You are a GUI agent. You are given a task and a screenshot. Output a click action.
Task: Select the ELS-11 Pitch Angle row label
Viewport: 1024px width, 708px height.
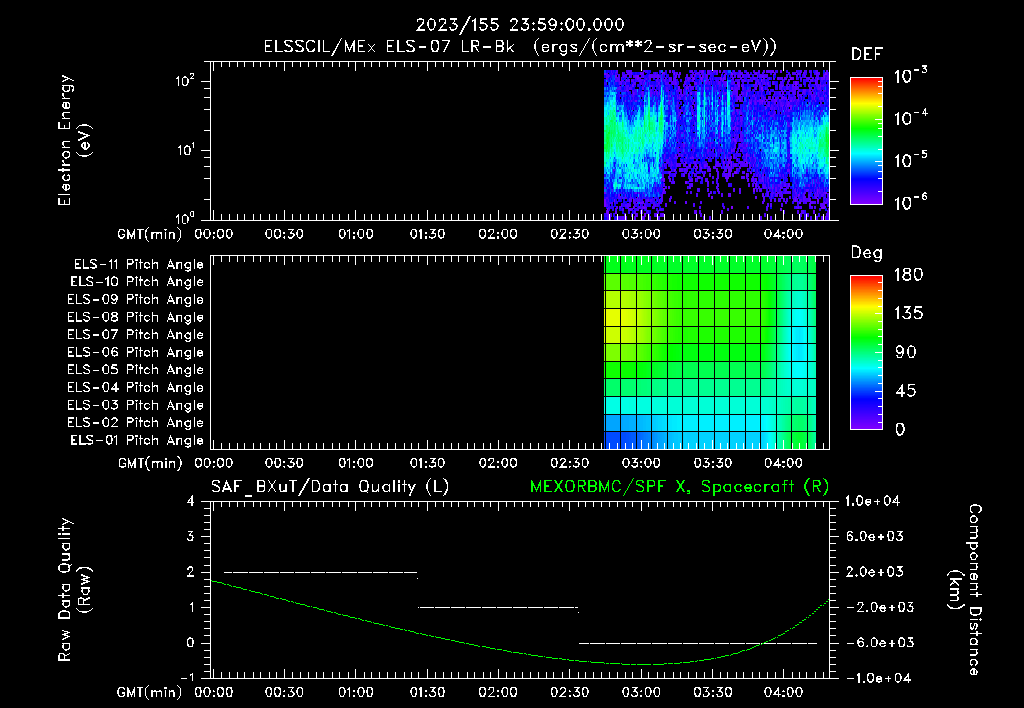[x=138, y=265]
